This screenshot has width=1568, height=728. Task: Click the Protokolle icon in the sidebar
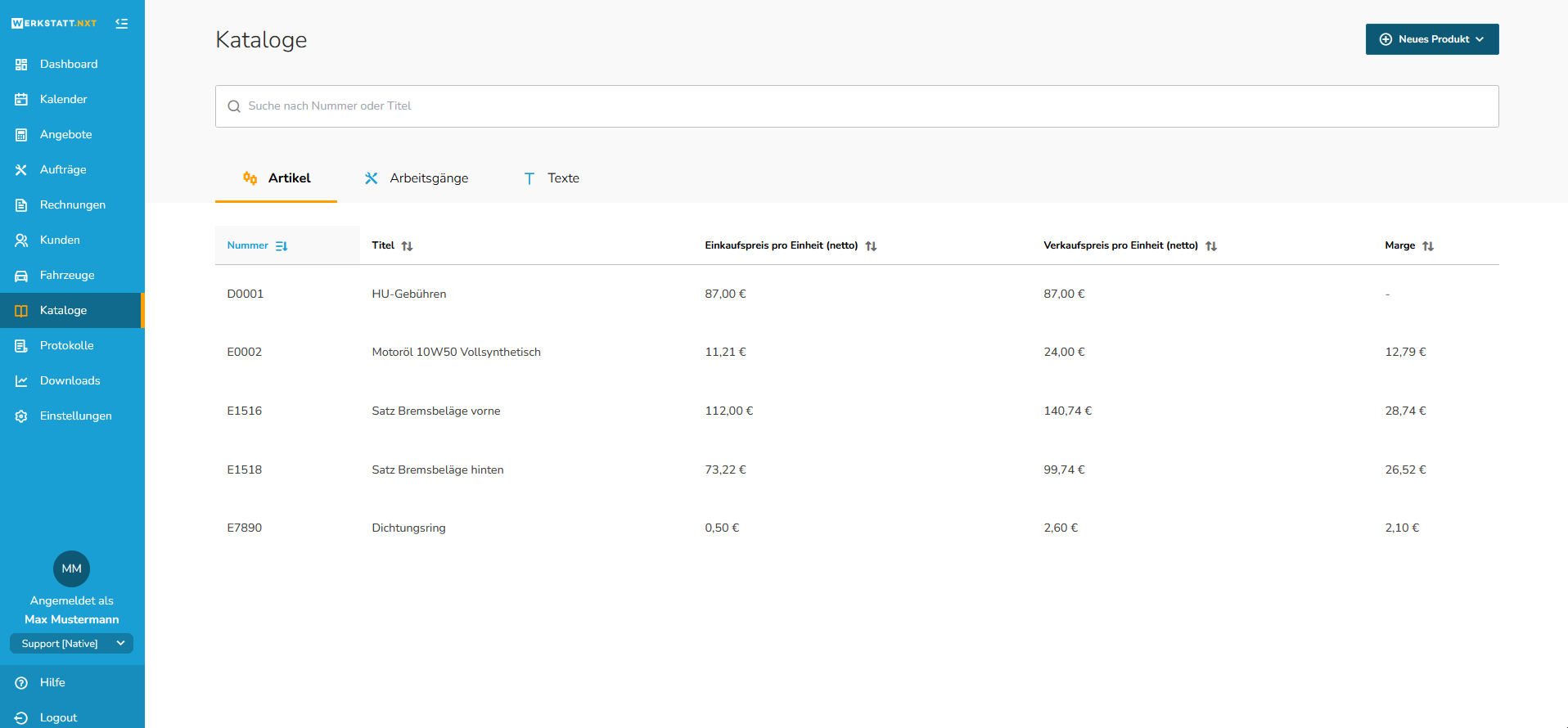pos(21,346)
